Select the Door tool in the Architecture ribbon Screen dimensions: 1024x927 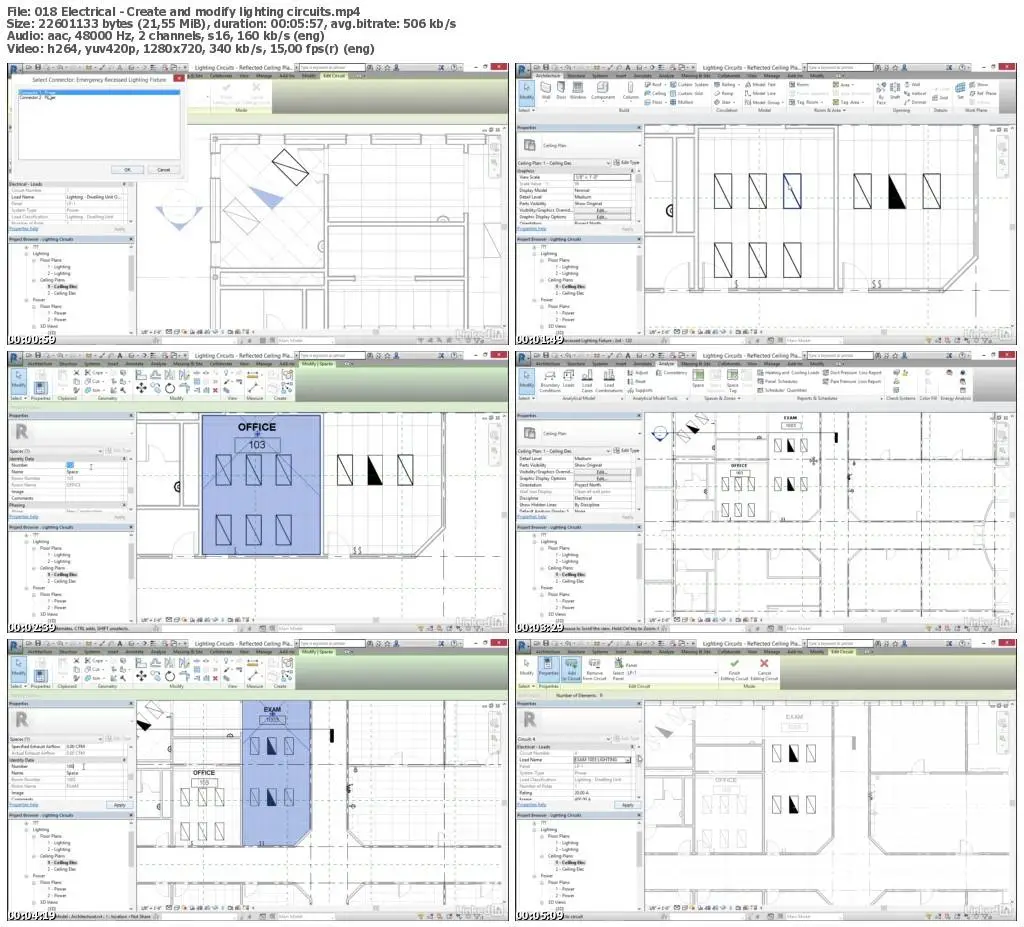(561, 91)
